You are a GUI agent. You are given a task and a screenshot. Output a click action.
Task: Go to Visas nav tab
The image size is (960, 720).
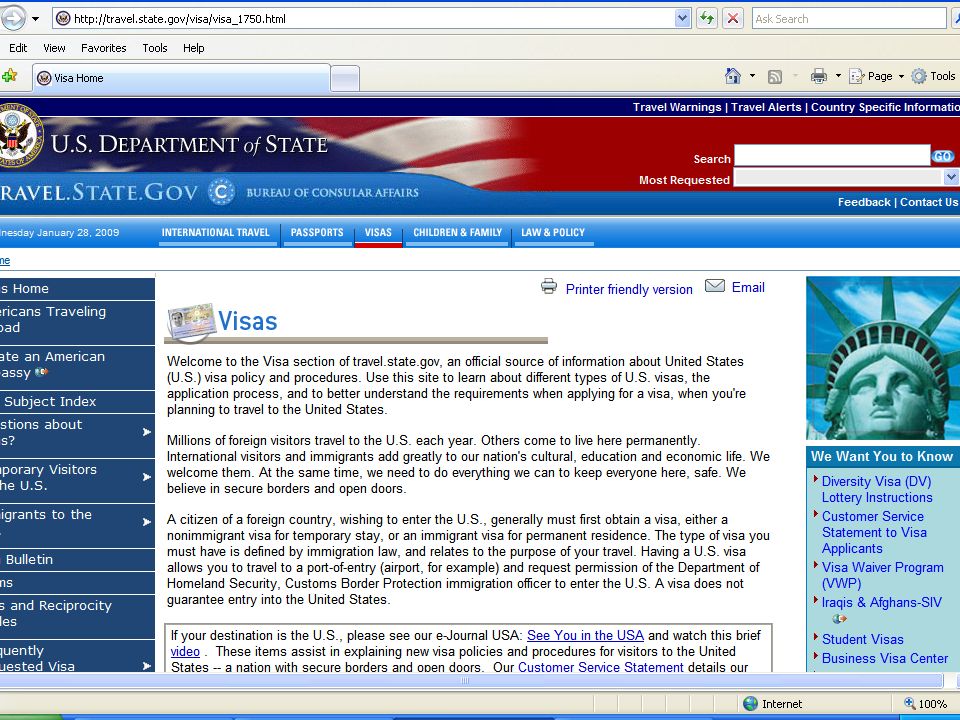(378, 233)
